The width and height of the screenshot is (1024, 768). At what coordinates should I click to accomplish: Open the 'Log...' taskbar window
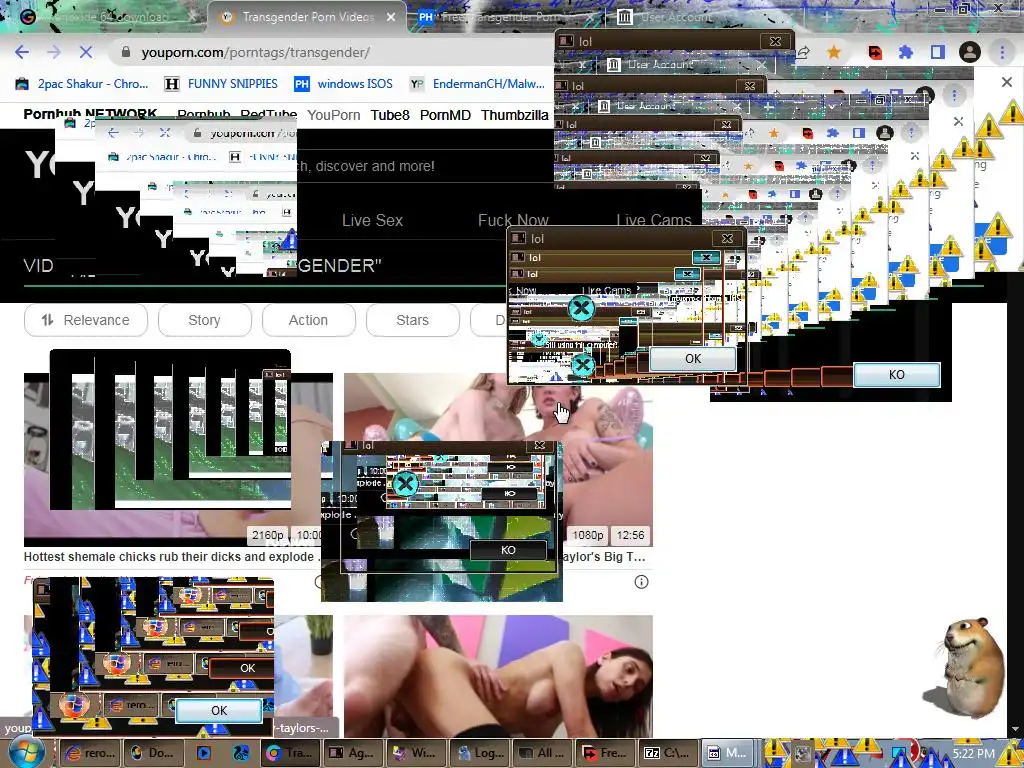[x=479, y=753]
